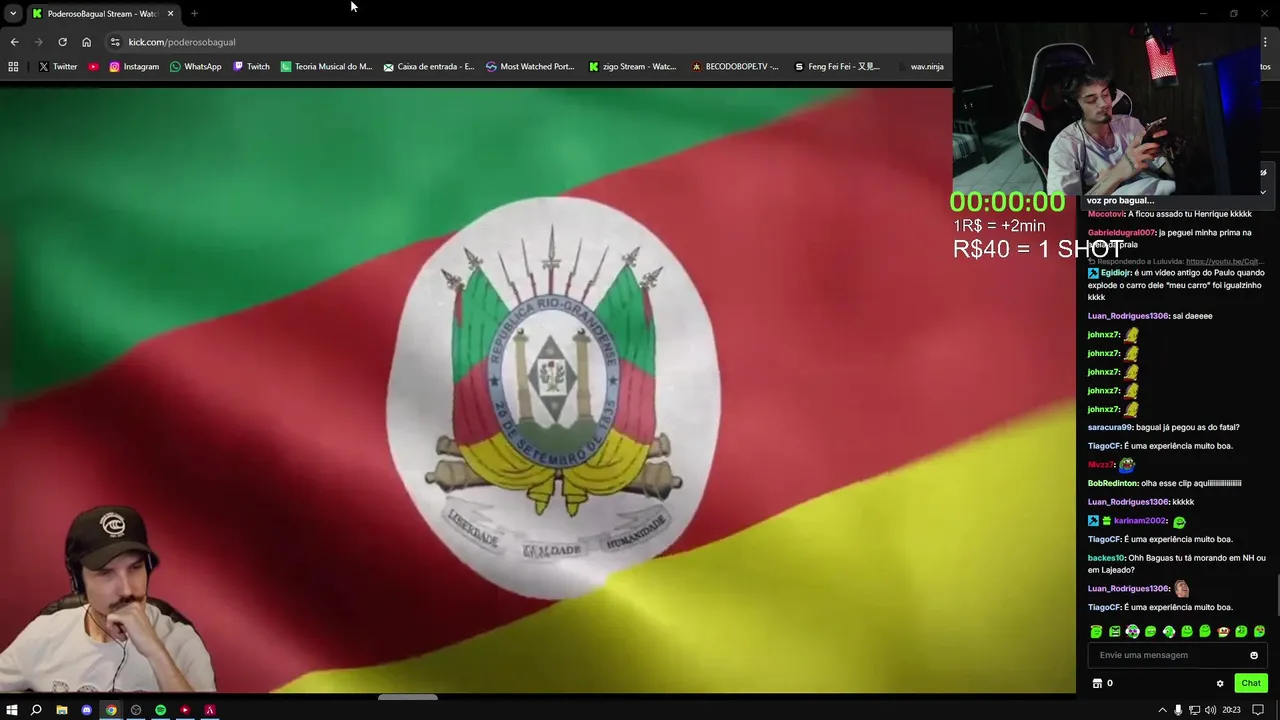Viewport: 1280px width, 720px height.
Task: Open the Twitter bookmark
Action: (58, 67)
